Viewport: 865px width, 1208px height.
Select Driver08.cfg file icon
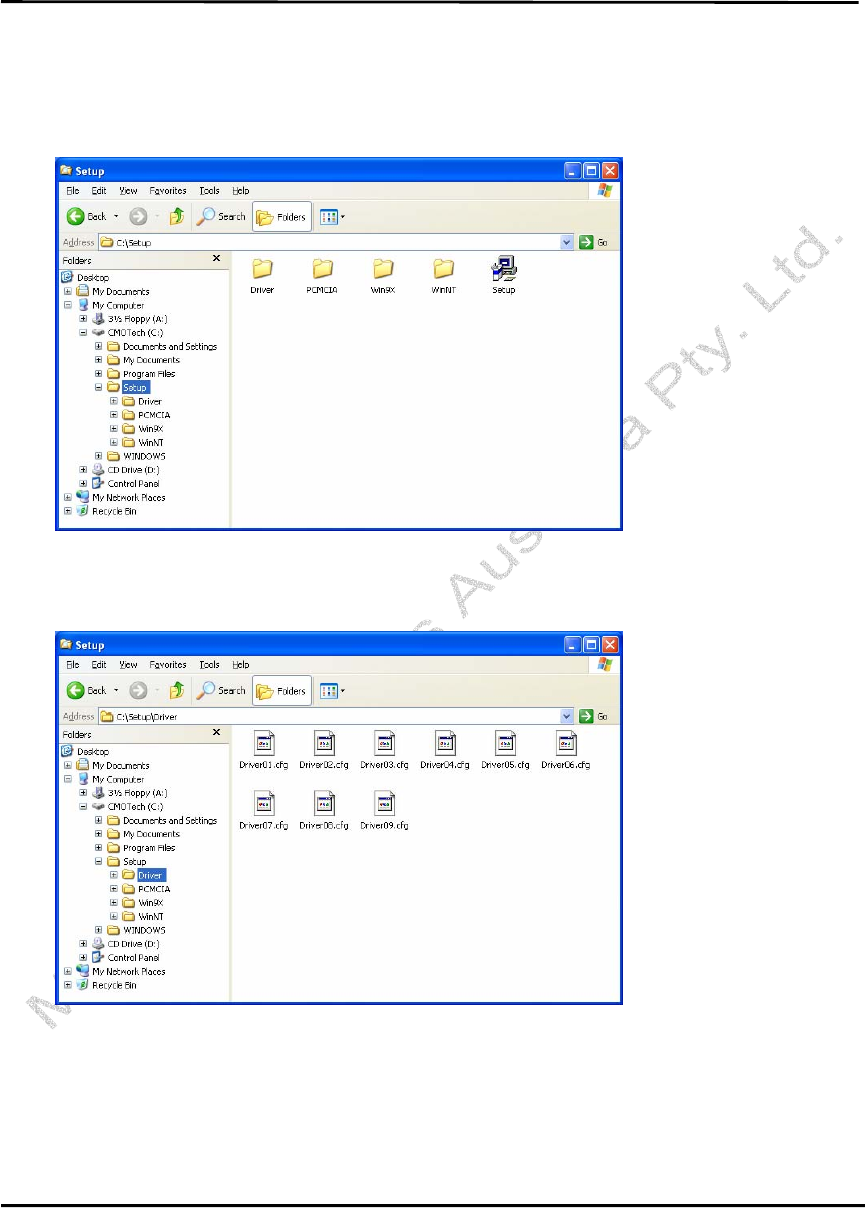coord(324,803)
